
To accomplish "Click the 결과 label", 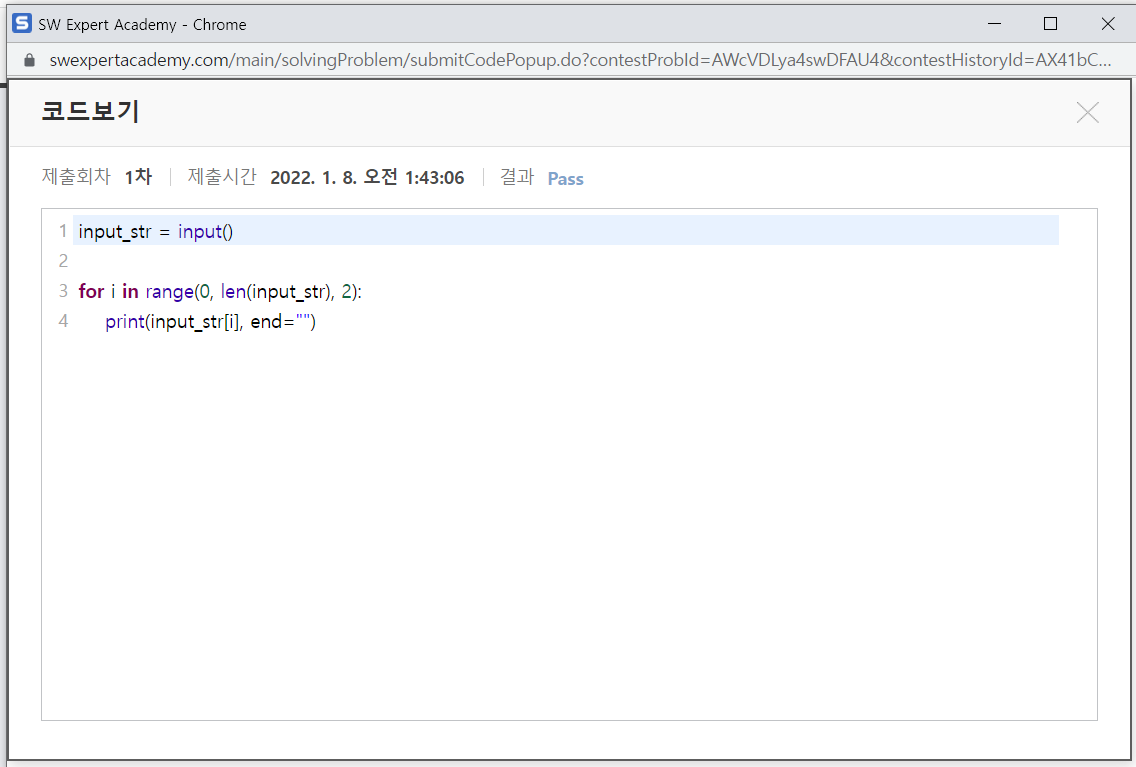I will click(517, 177).
